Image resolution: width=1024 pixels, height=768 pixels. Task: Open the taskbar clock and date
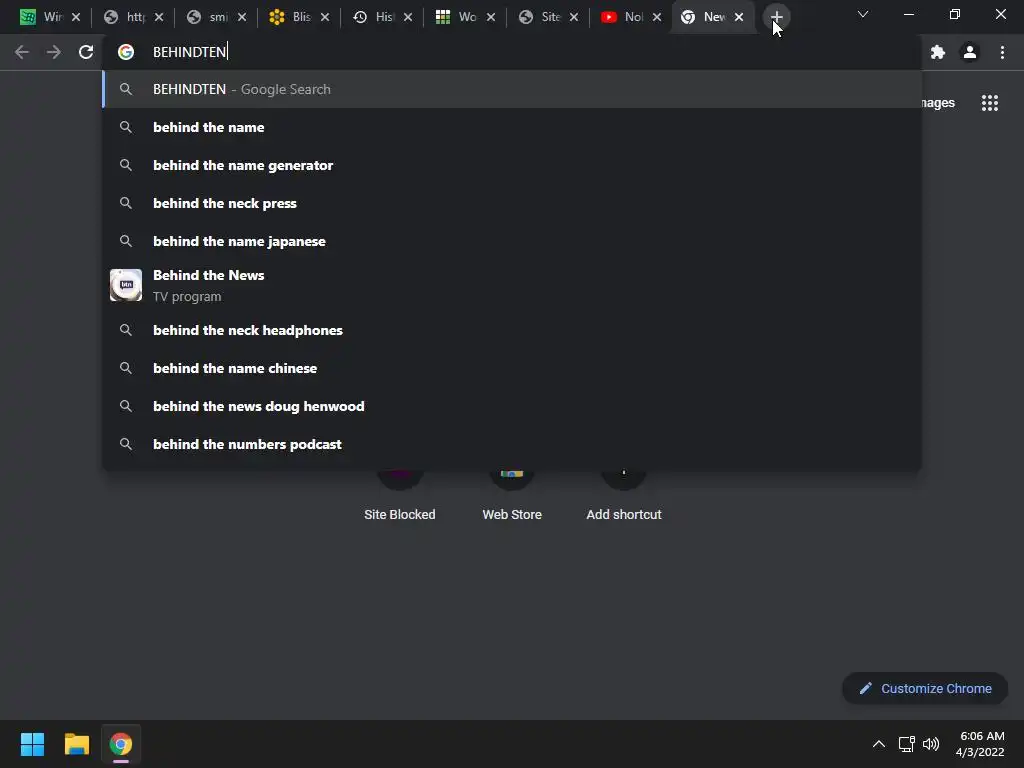click(980, 744)
